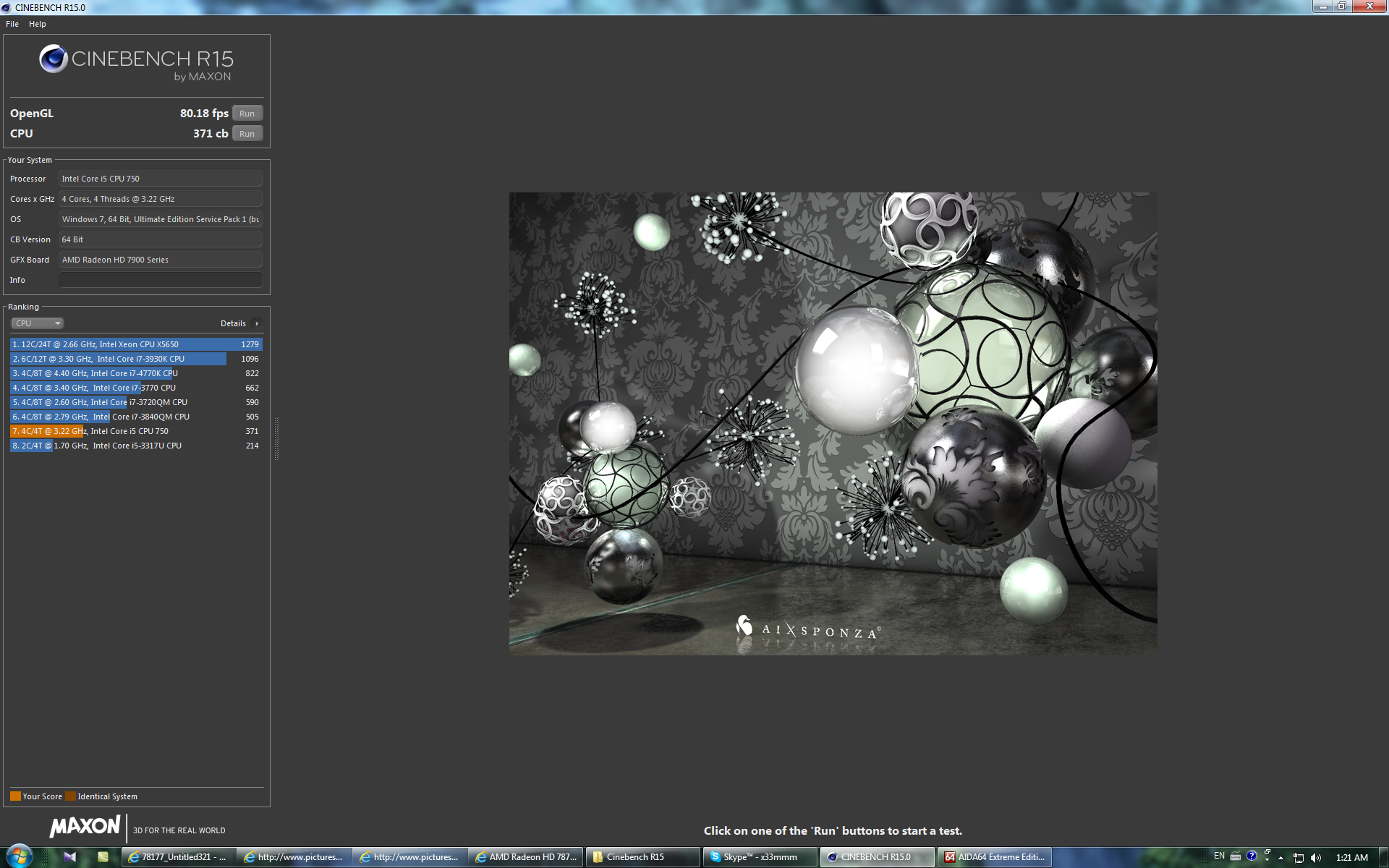Image resolution: width=1389 pixels, height=868 pixels.
Task: Show hidden tray icons arrow
Action: (x=1280, y=858)
